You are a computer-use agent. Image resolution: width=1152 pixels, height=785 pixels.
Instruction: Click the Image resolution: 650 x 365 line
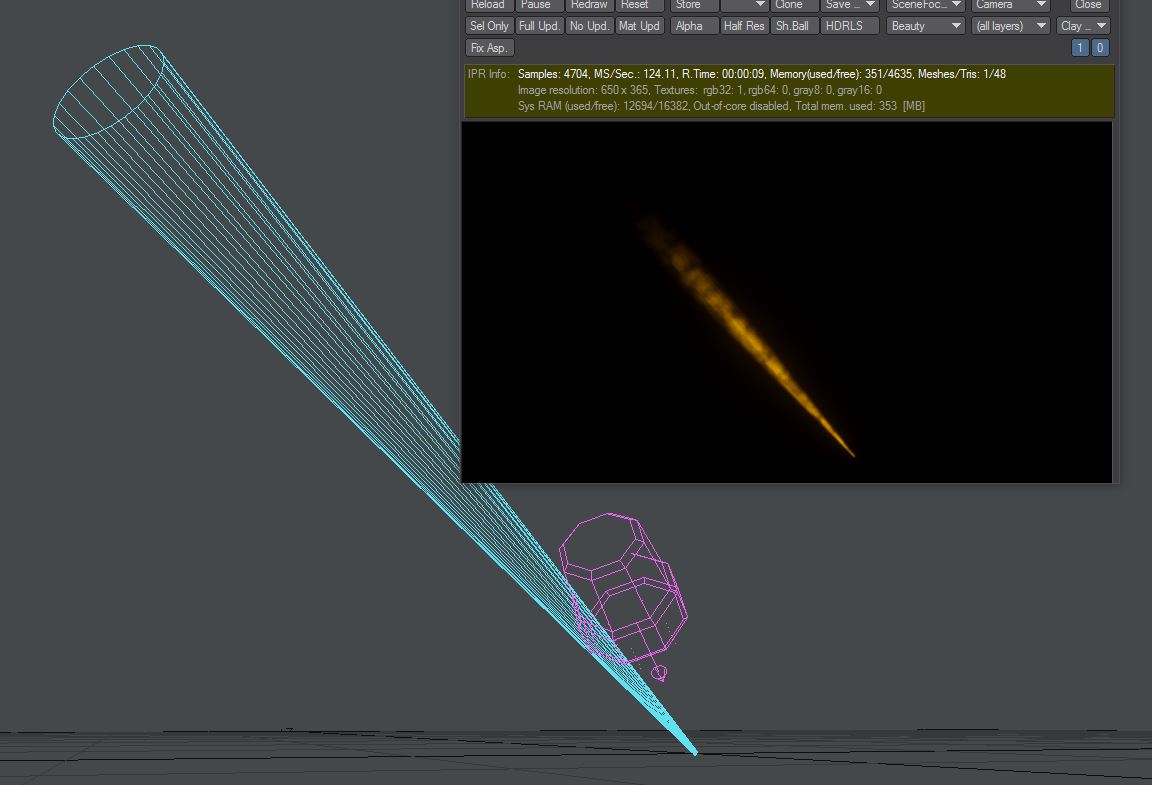[x=699, y=90]
